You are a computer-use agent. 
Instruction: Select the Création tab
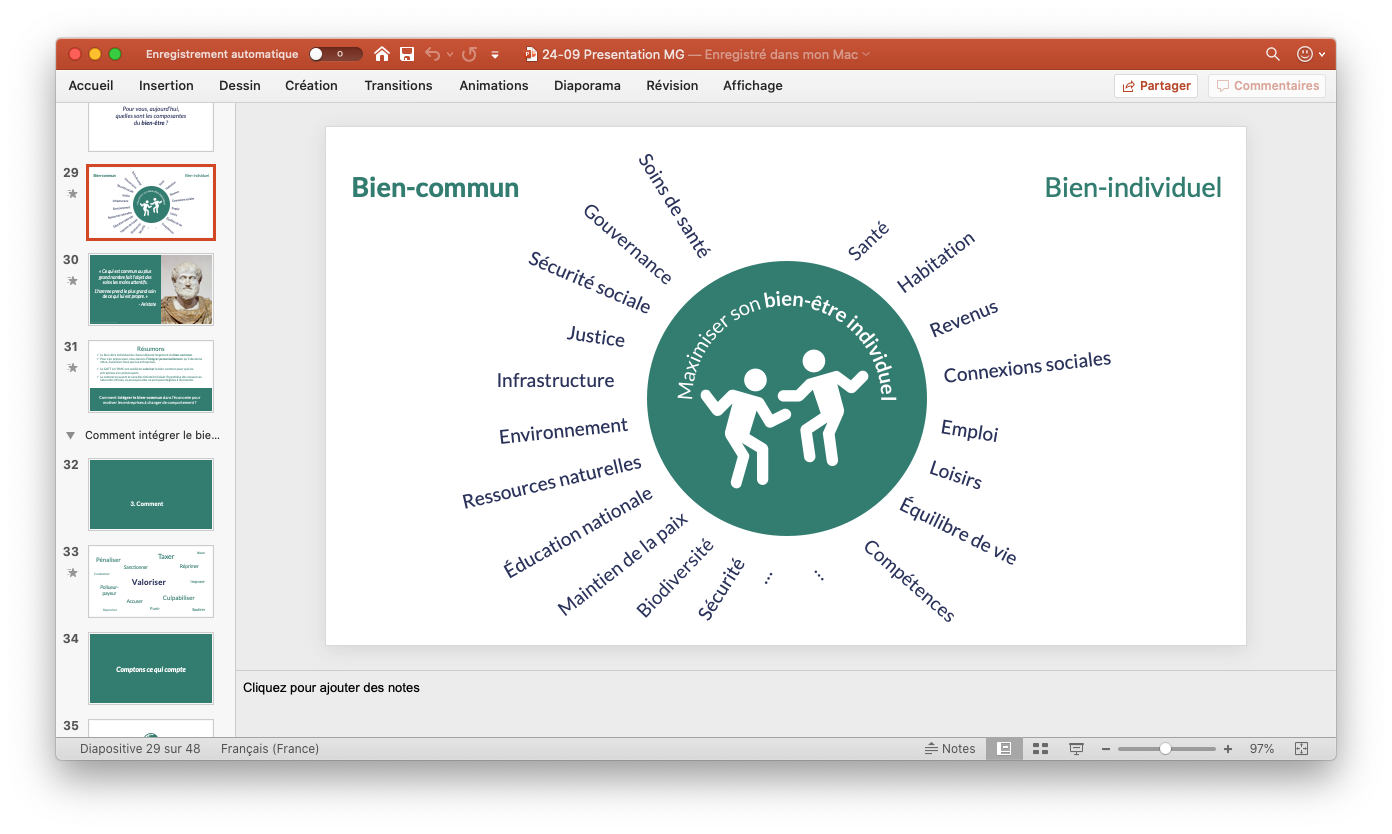click(311, 86)
